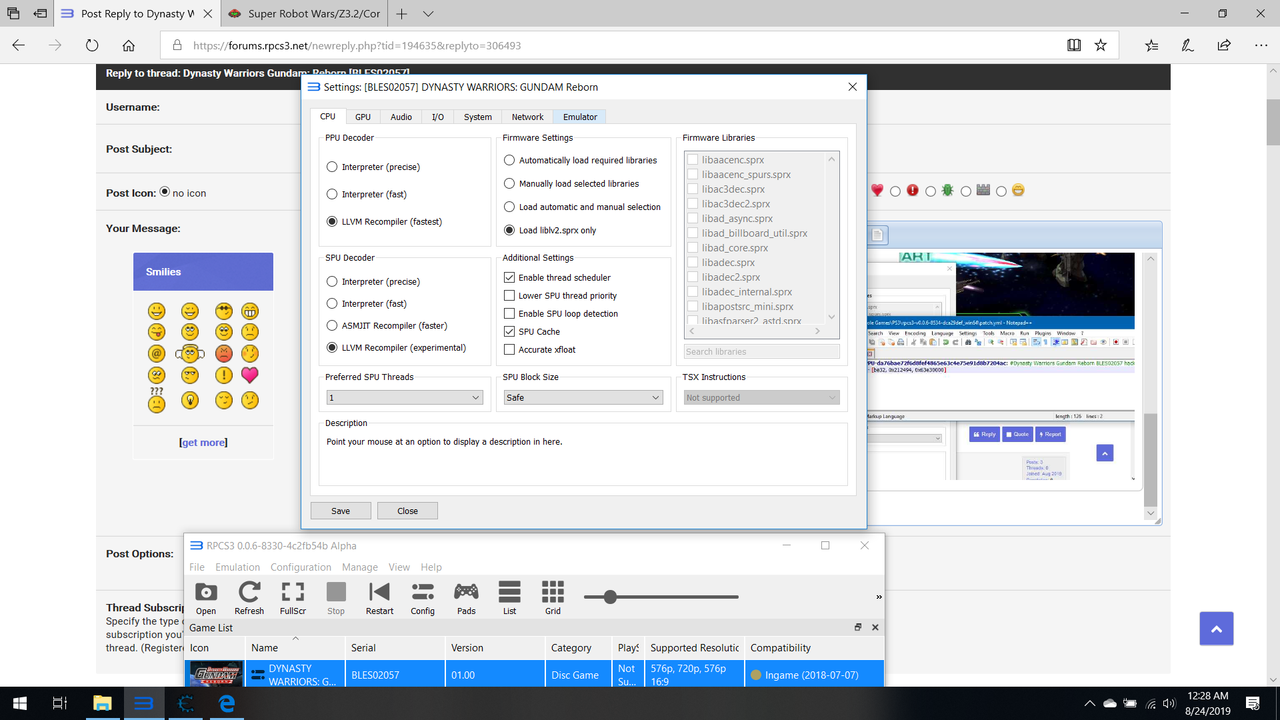Expand the TSX Instructions dropdown
1280x720 pixels.
coord(761,397)
